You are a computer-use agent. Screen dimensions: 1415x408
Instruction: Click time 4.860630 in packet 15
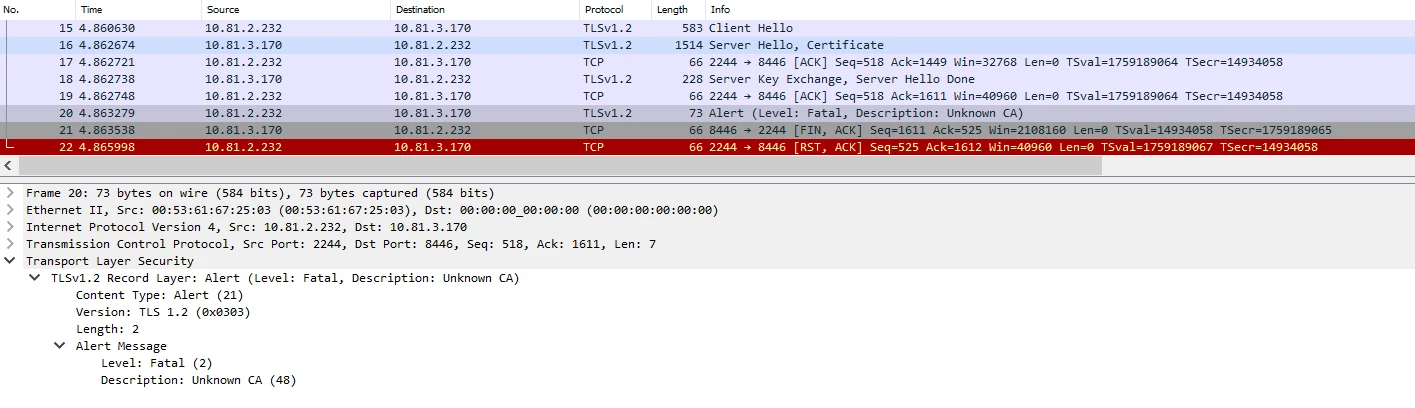107,28
